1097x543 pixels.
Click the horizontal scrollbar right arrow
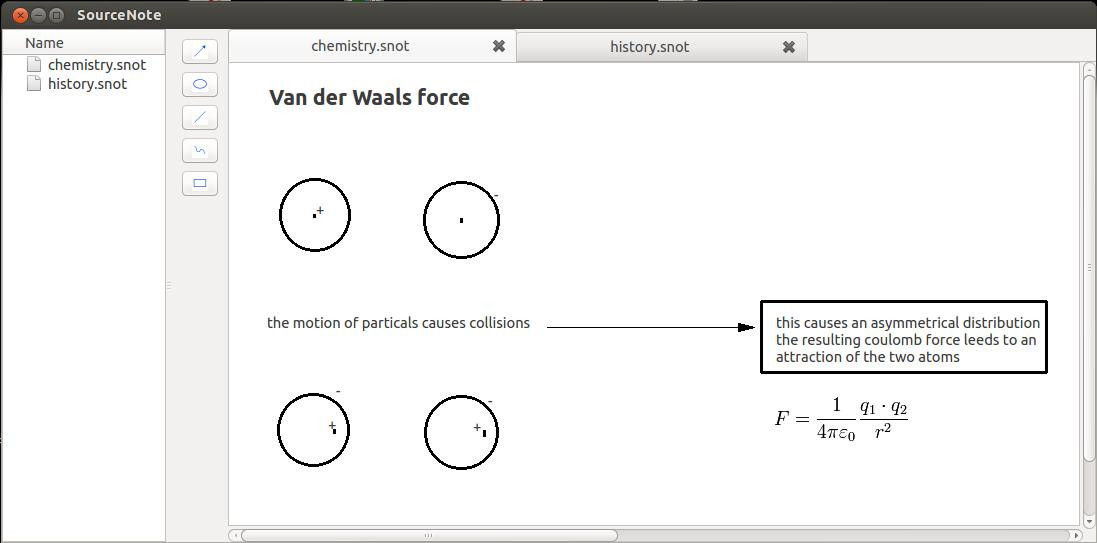point(1076,535)
